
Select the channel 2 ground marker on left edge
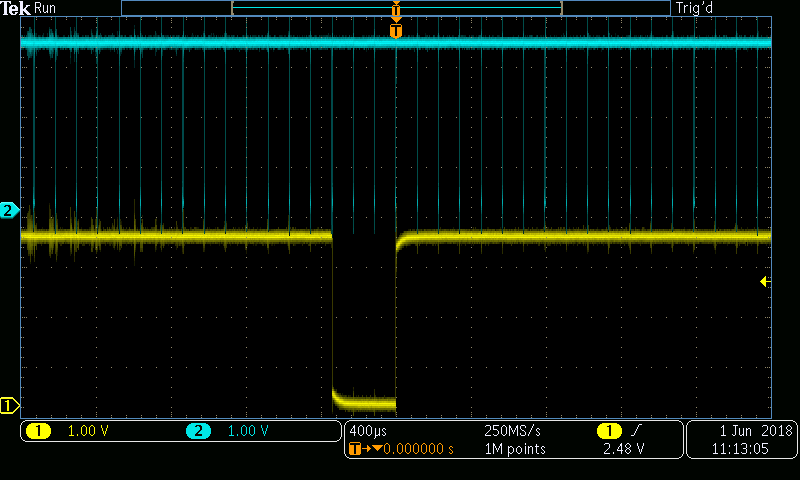[9, 210]
